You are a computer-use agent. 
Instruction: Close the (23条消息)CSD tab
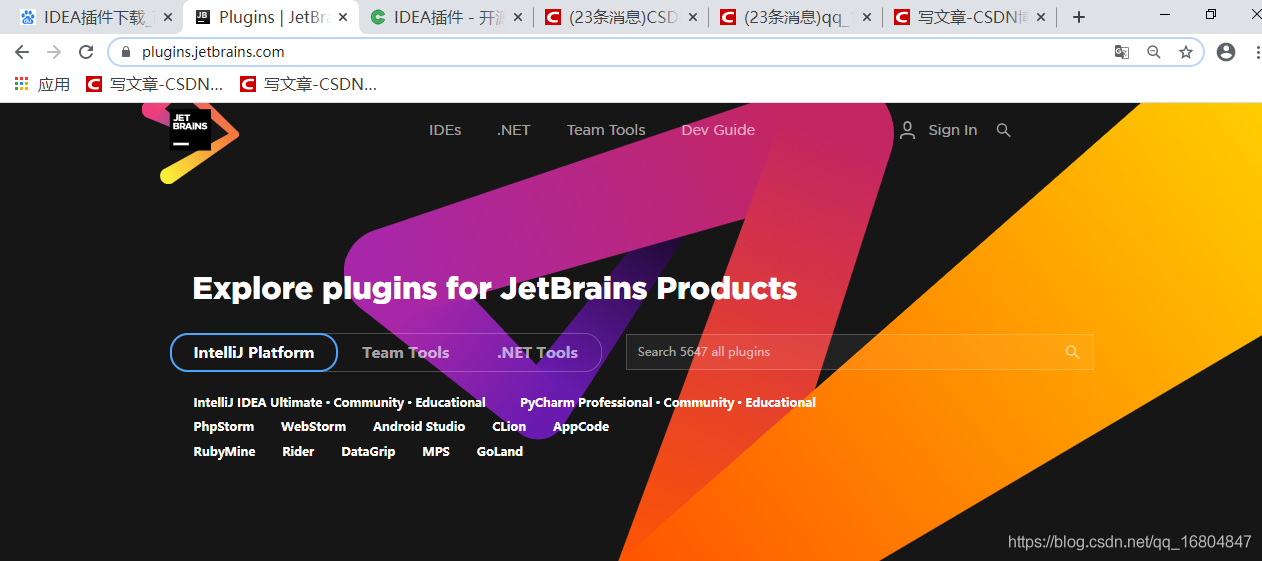[x=692, y=17]
